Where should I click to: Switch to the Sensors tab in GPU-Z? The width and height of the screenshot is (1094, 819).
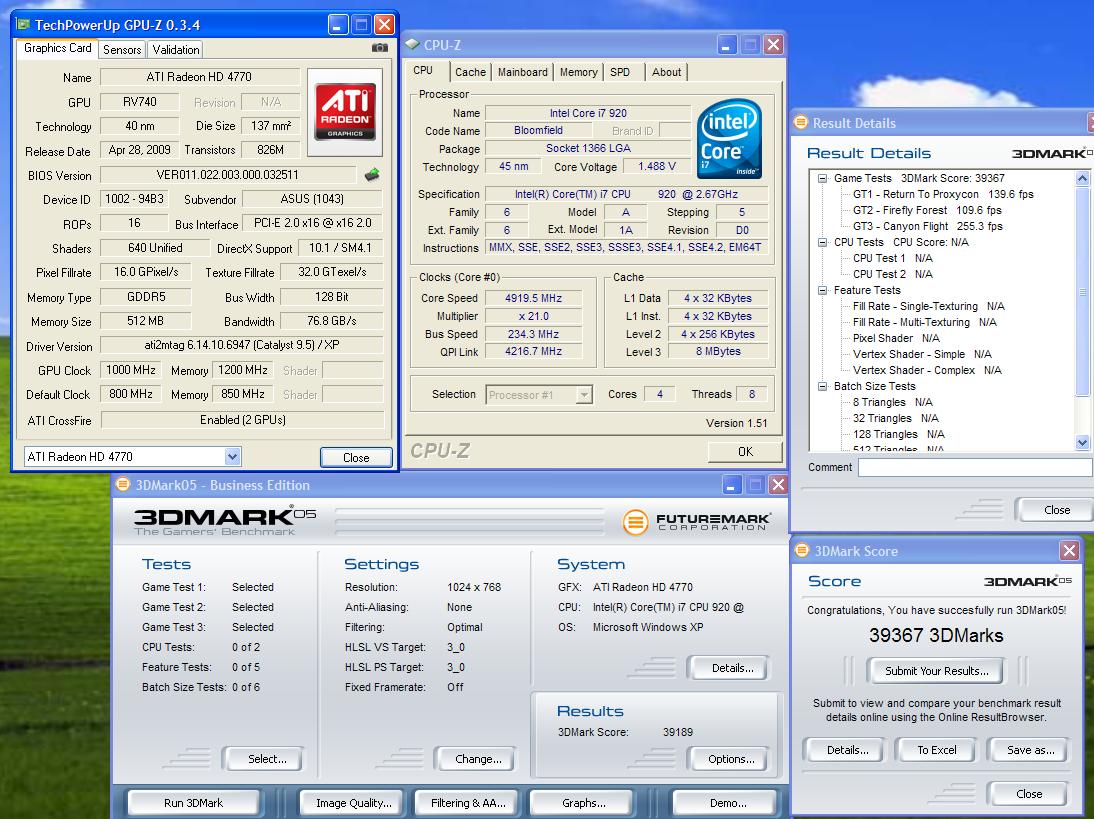pos(122,50)
